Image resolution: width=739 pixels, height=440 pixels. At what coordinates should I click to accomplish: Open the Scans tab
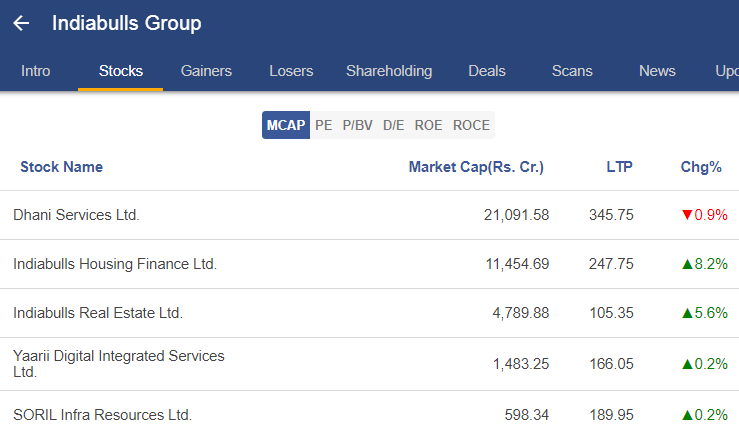(572, 71)
